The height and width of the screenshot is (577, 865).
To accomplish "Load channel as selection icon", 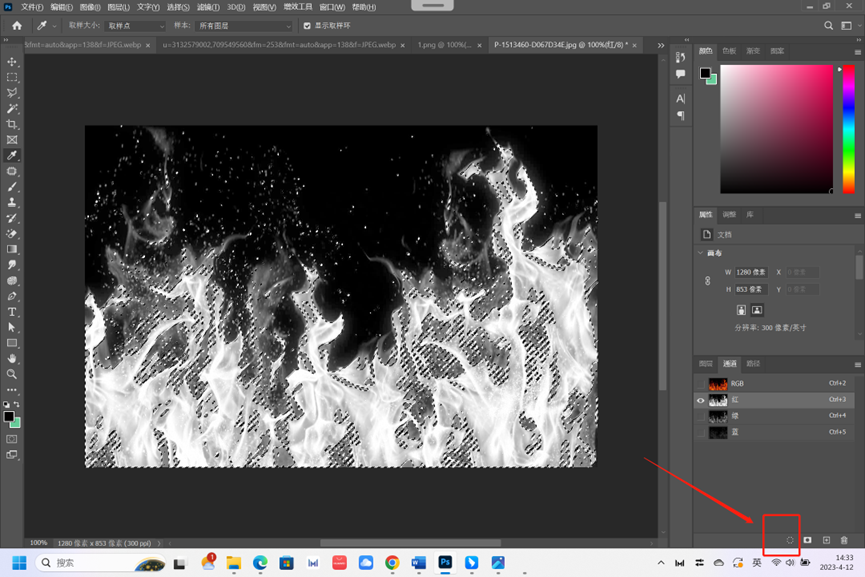I will [789, 540].
